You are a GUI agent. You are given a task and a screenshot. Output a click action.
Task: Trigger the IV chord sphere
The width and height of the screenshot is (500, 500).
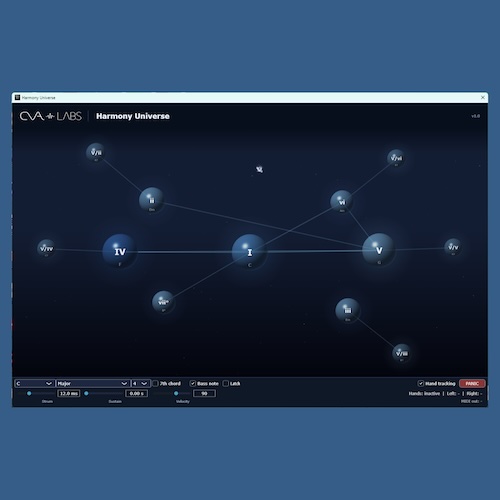coord(120,251)
